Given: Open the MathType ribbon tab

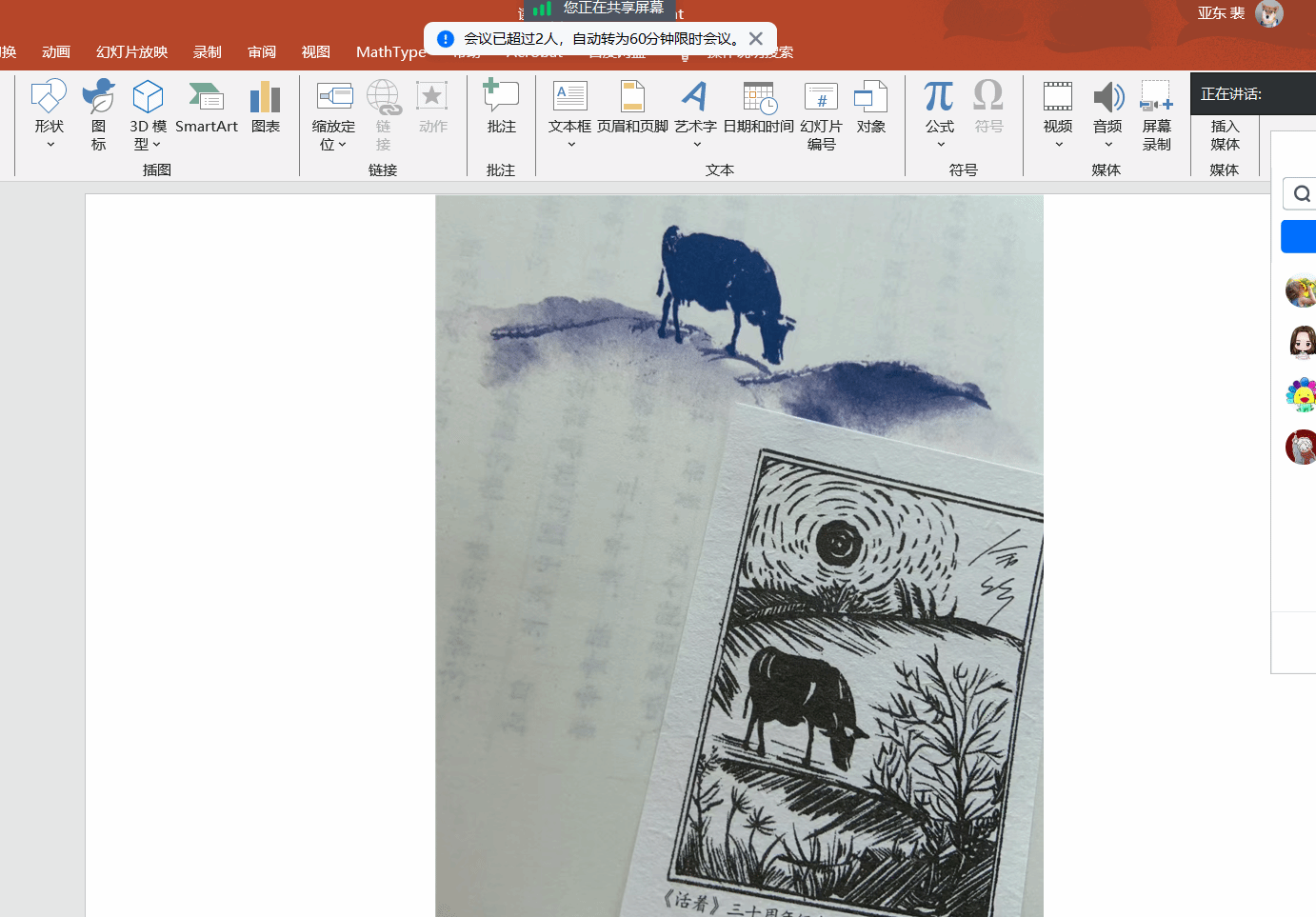Looking at the screenshot, I should click(x=390, y=52).
